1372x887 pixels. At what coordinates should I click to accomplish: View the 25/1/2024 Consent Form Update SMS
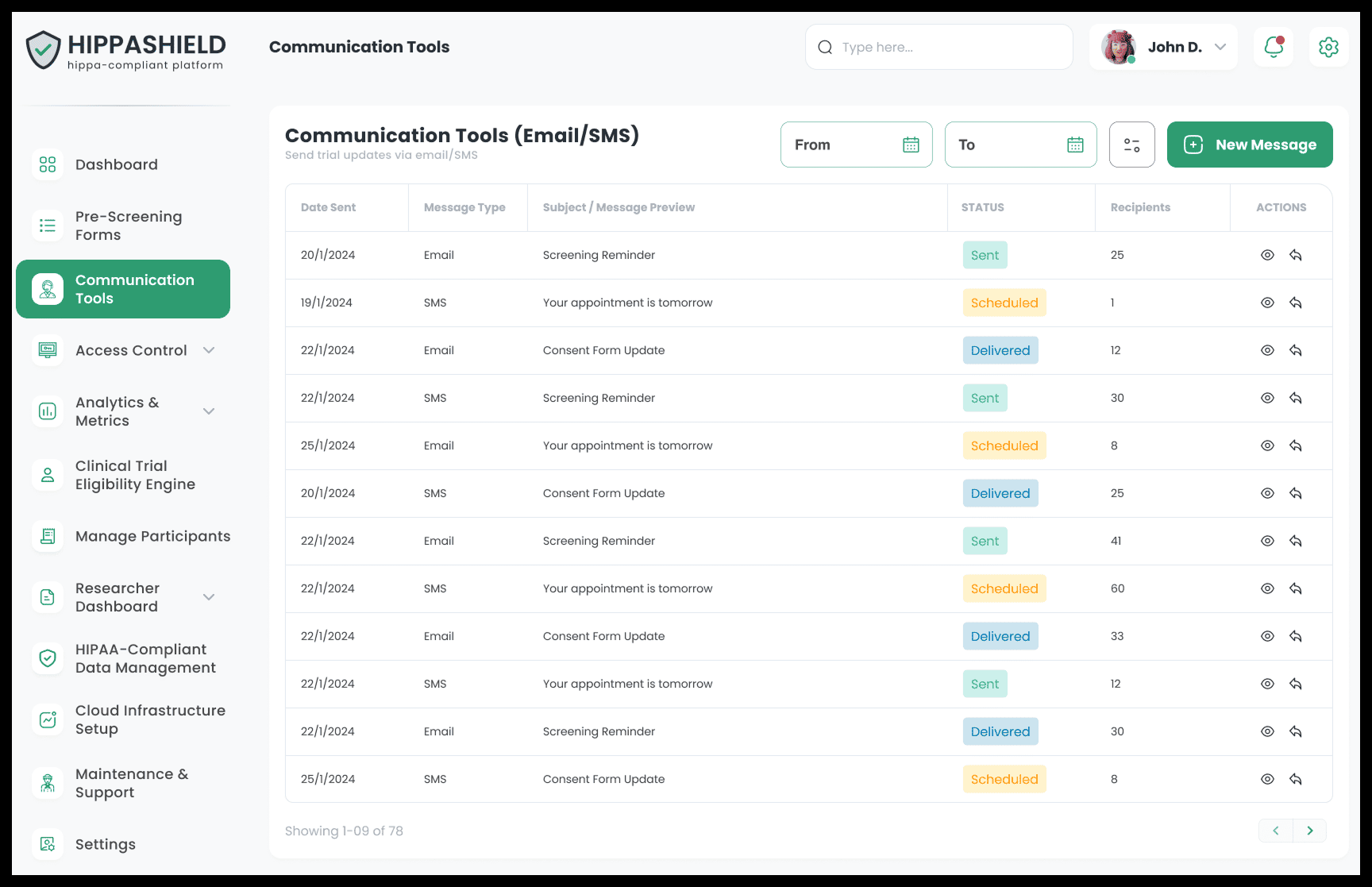tap(1267, 779)
